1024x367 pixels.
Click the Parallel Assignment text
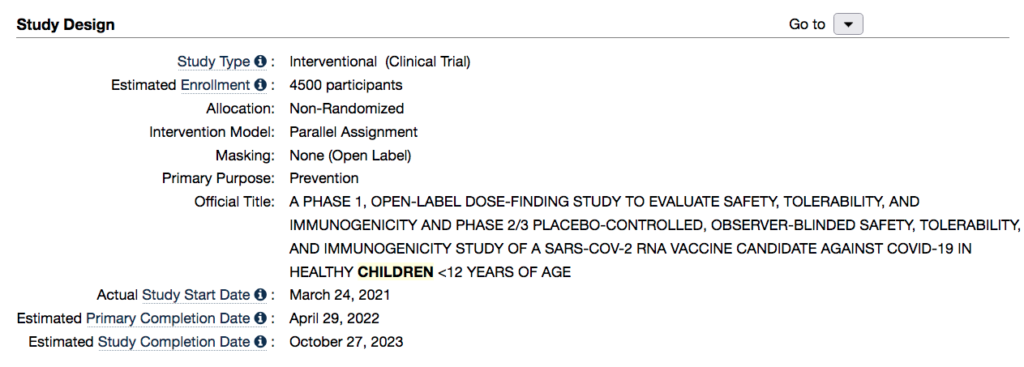(353, 132)
